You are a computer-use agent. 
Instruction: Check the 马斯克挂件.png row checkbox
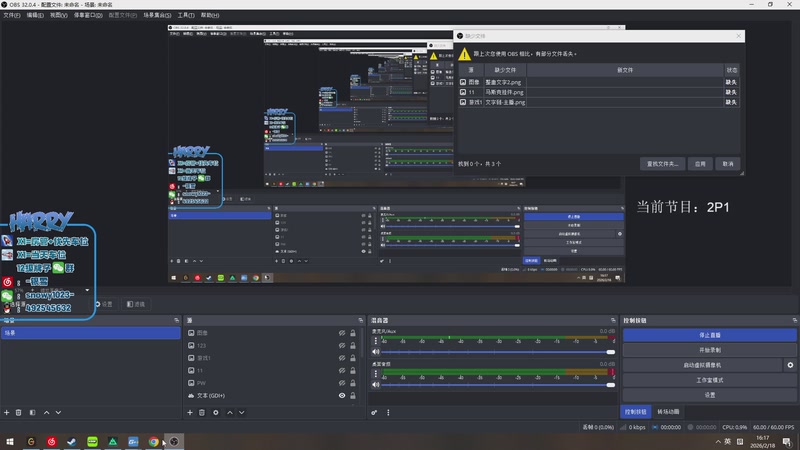(463, 92)
